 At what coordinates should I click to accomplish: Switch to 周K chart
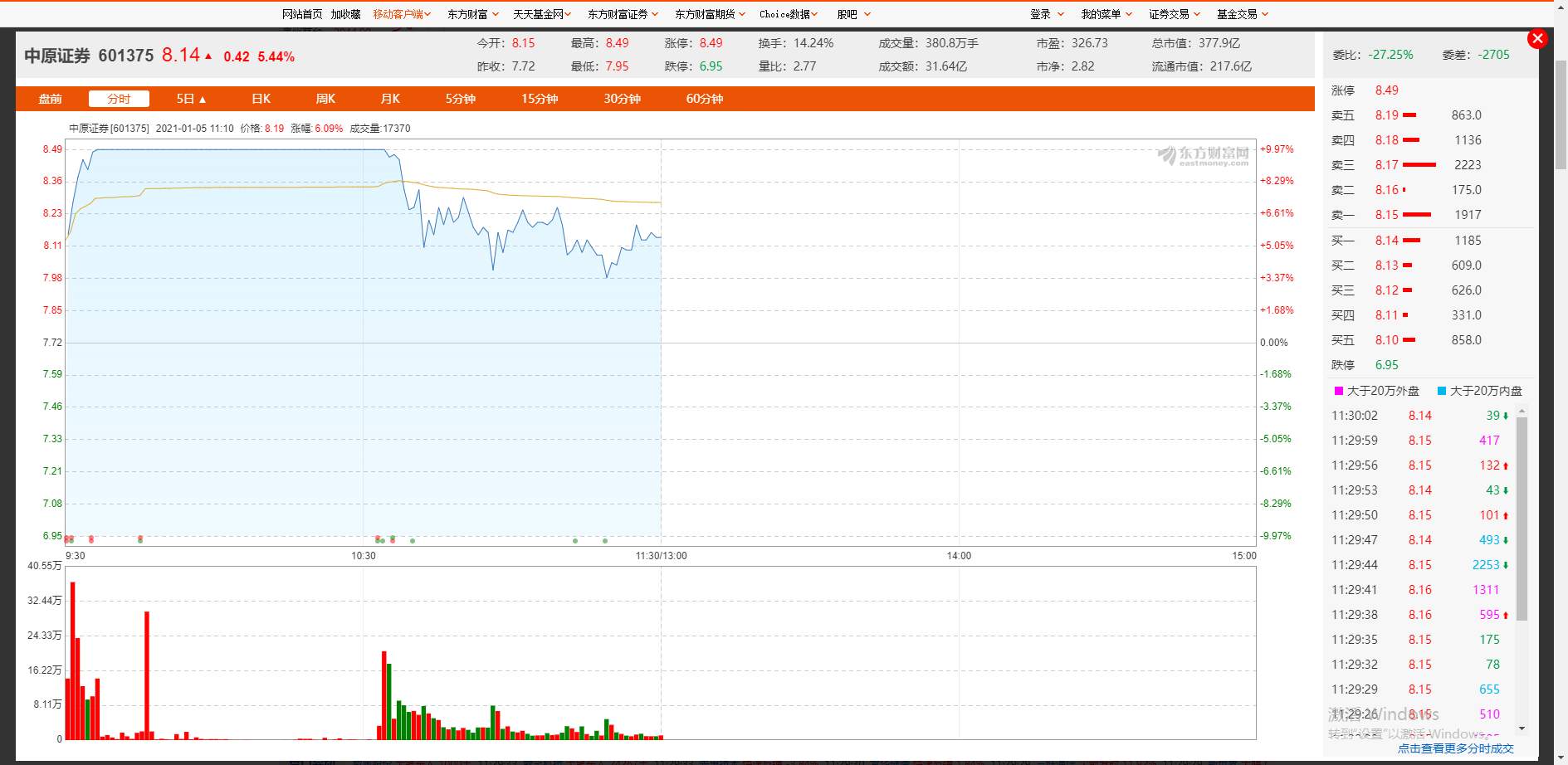pos(325,99)
